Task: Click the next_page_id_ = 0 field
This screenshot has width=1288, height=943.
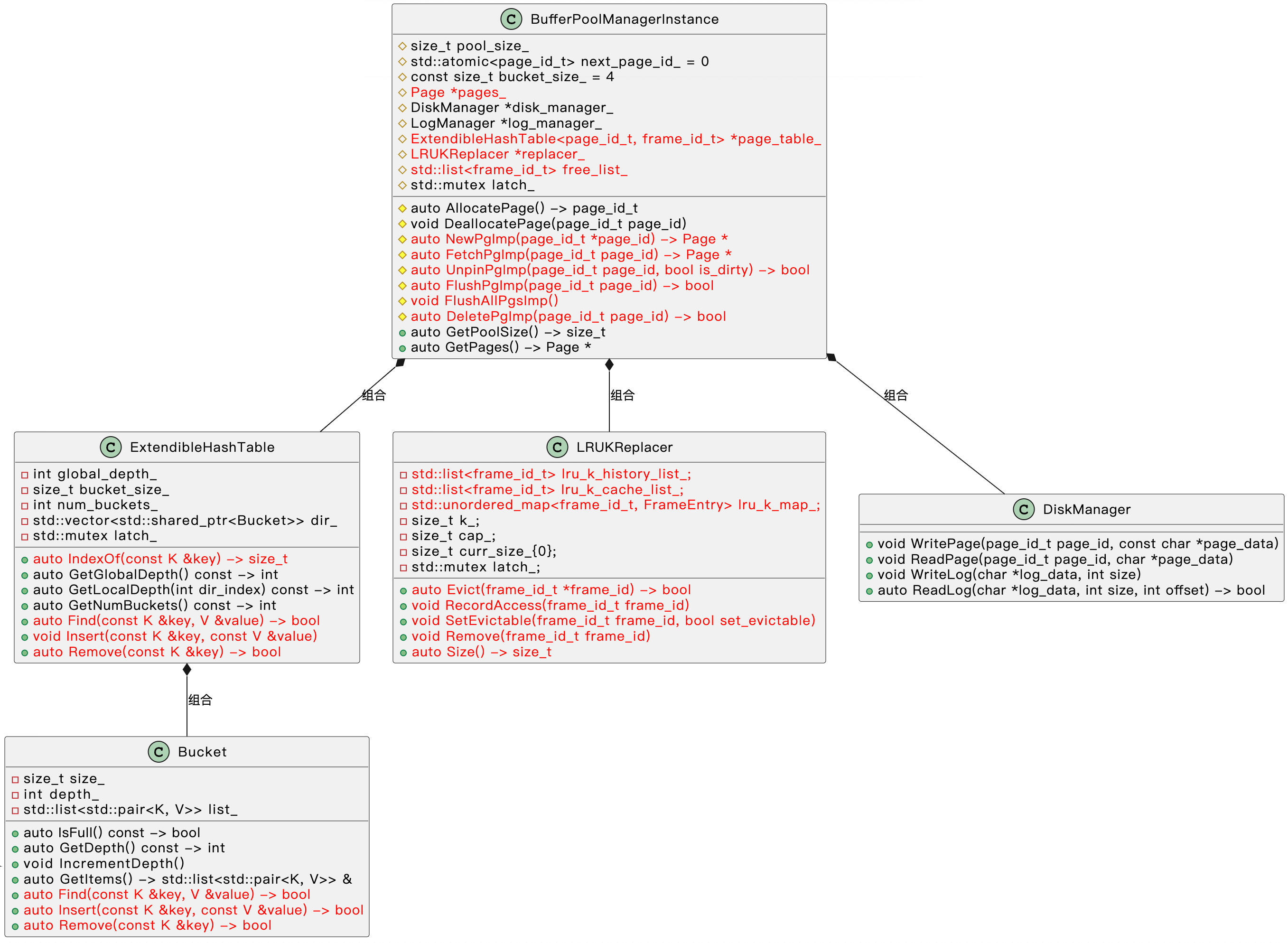Action: [559, 62]
